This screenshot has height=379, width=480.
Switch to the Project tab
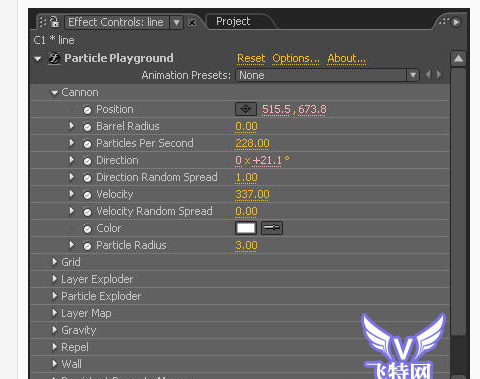point(233,21)
